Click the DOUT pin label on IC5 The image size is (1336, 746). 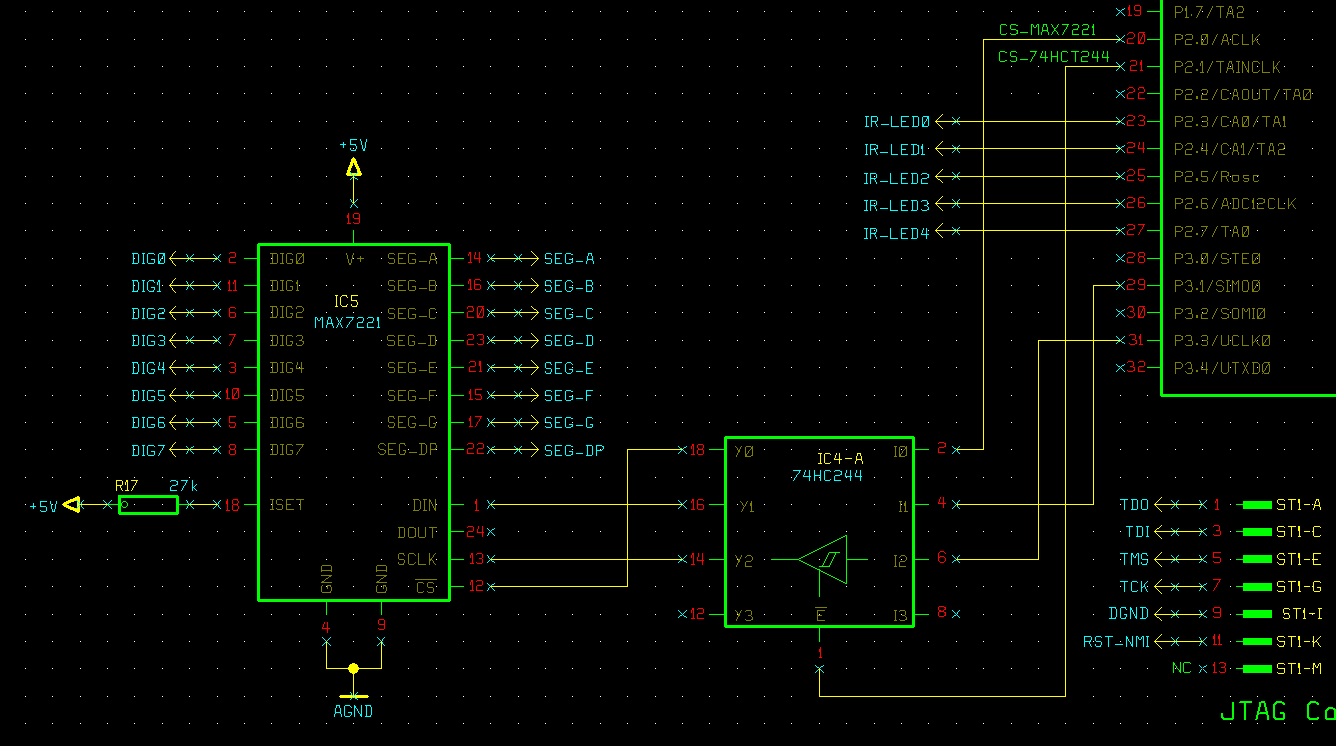point(417,533)
